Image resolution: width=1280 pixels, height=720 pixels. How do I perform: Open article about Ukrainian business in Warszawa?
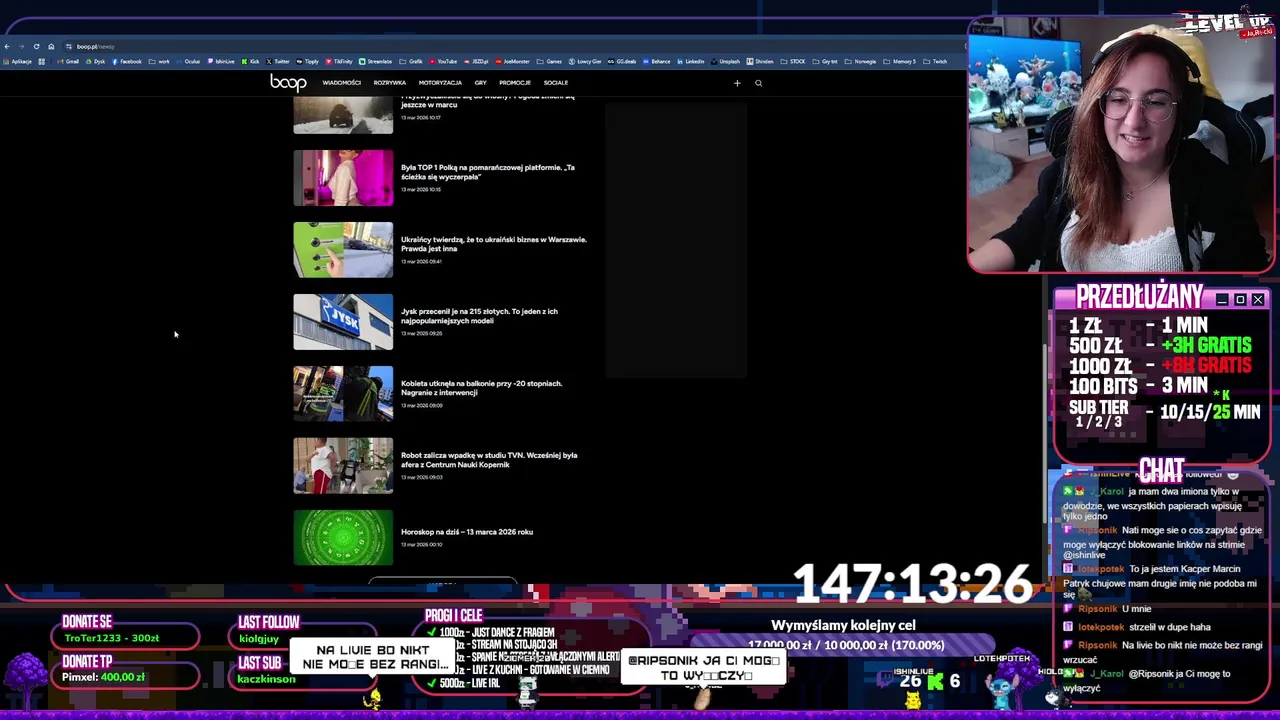pyautogui.click(x=494, y=244)
